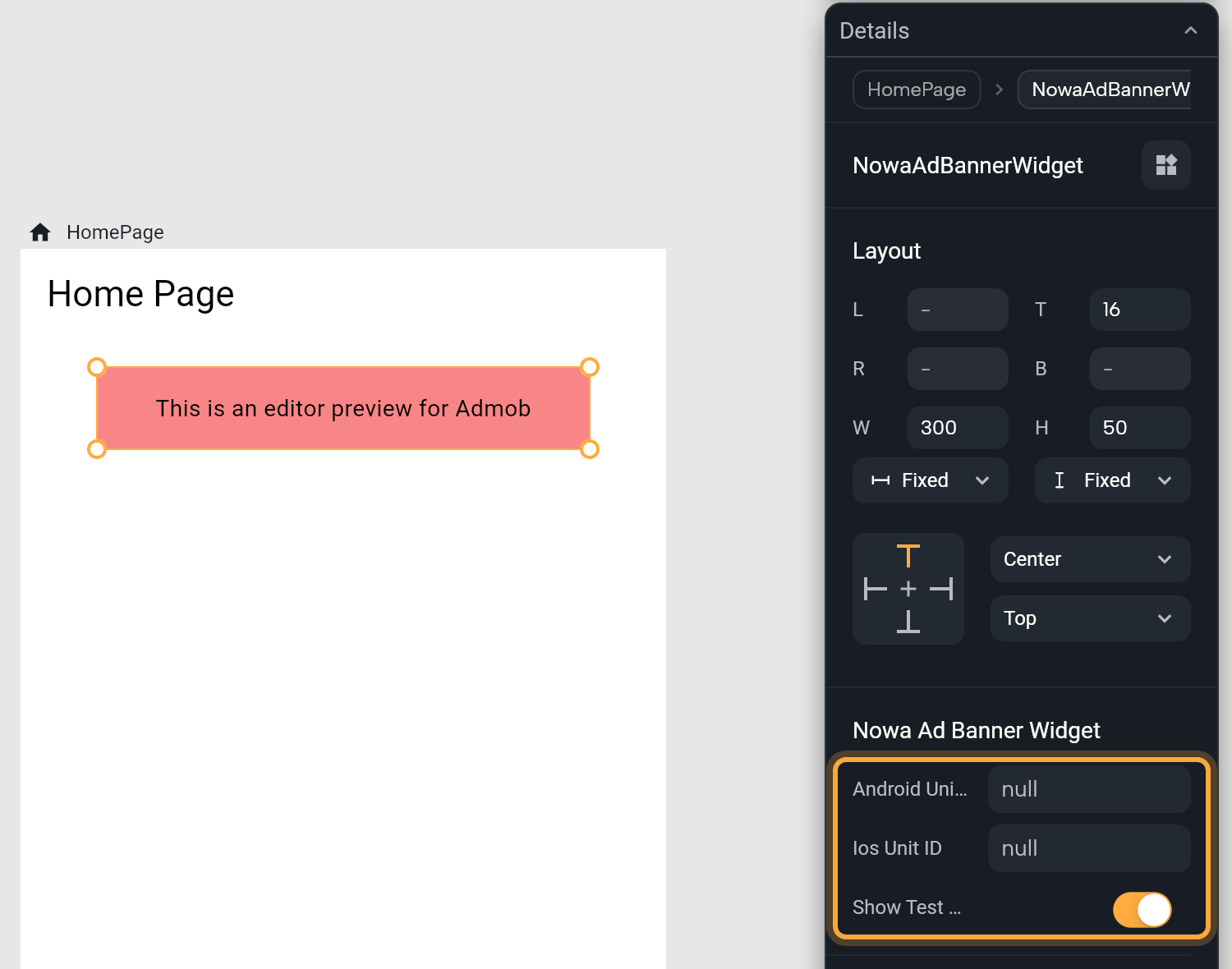
Task: Click the T top offset field showing 16
Action: [x=1140, y=310]
